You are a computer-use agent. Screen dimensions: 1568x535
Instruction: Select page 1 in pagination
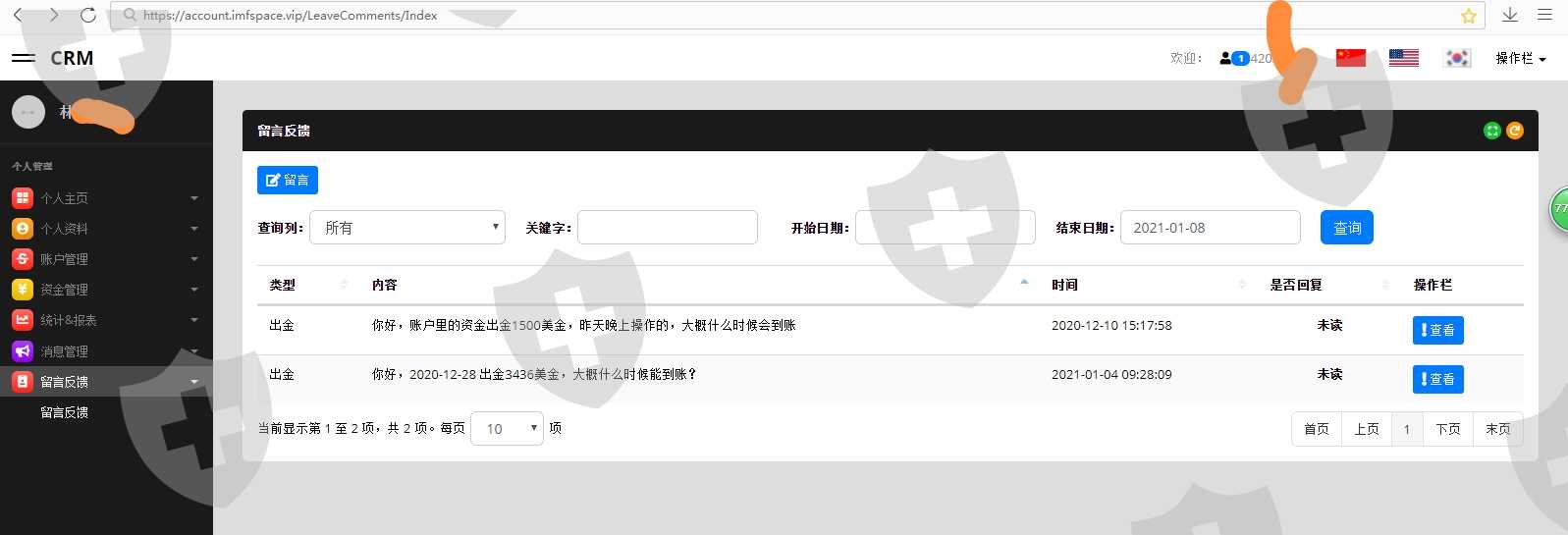click(x=1407, y=429)
